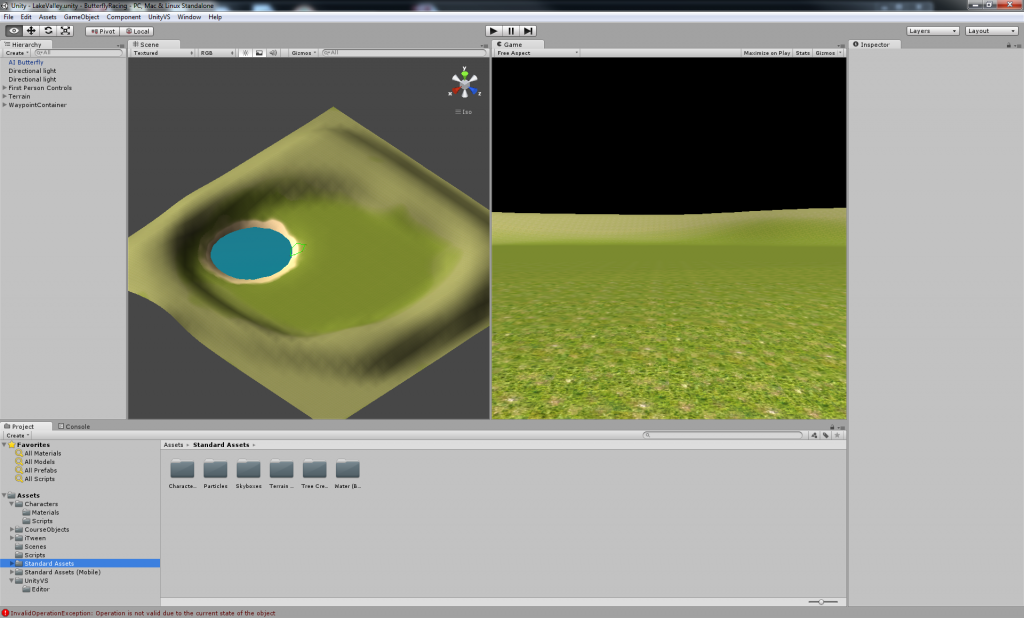Open the Assets menu
1024x618 pixels.
pyautogui.click(x=48, y=17)
